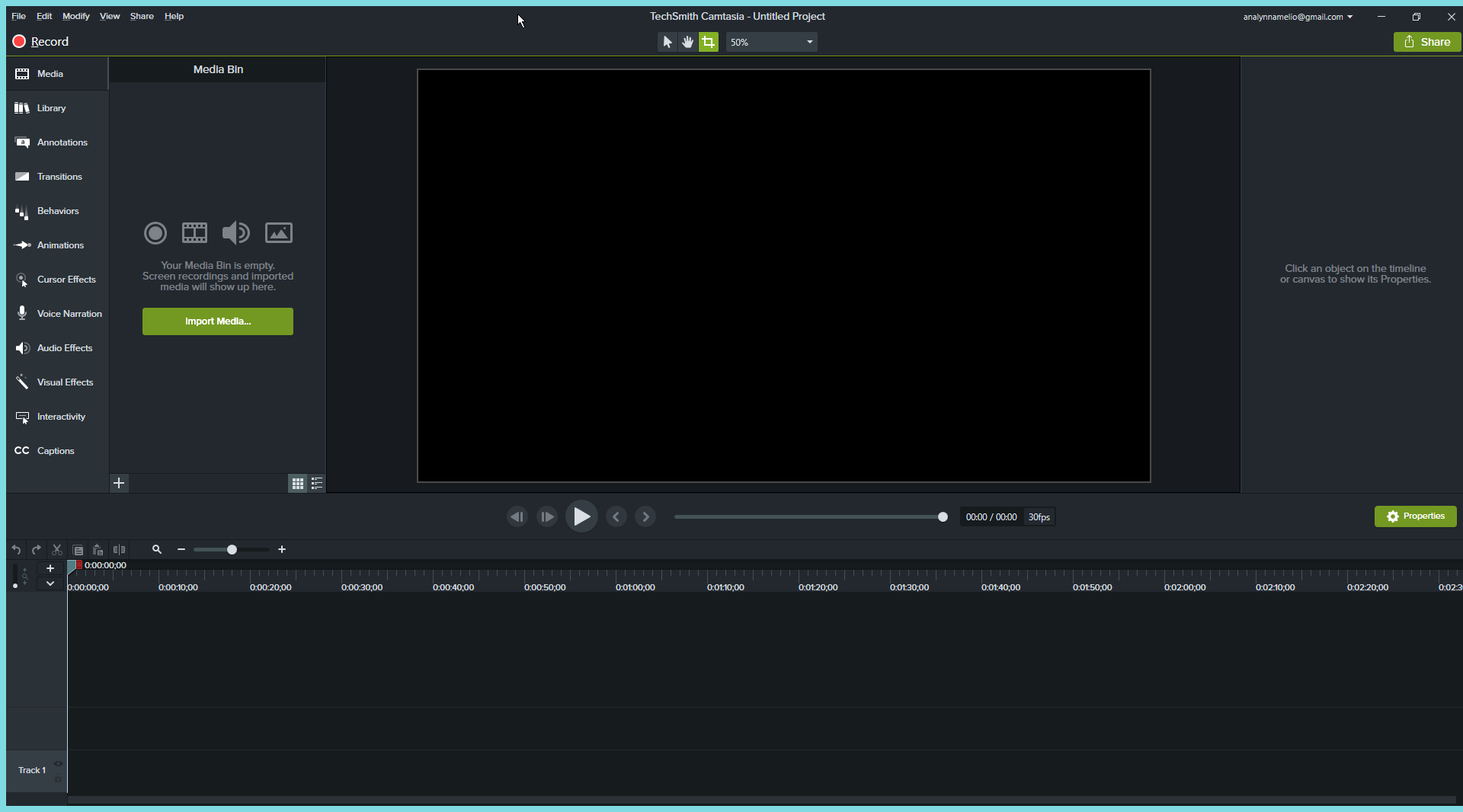Open the 50% canvas zoom dropdown
This screenshot has width=1463, height=812.
pos(771,42)
